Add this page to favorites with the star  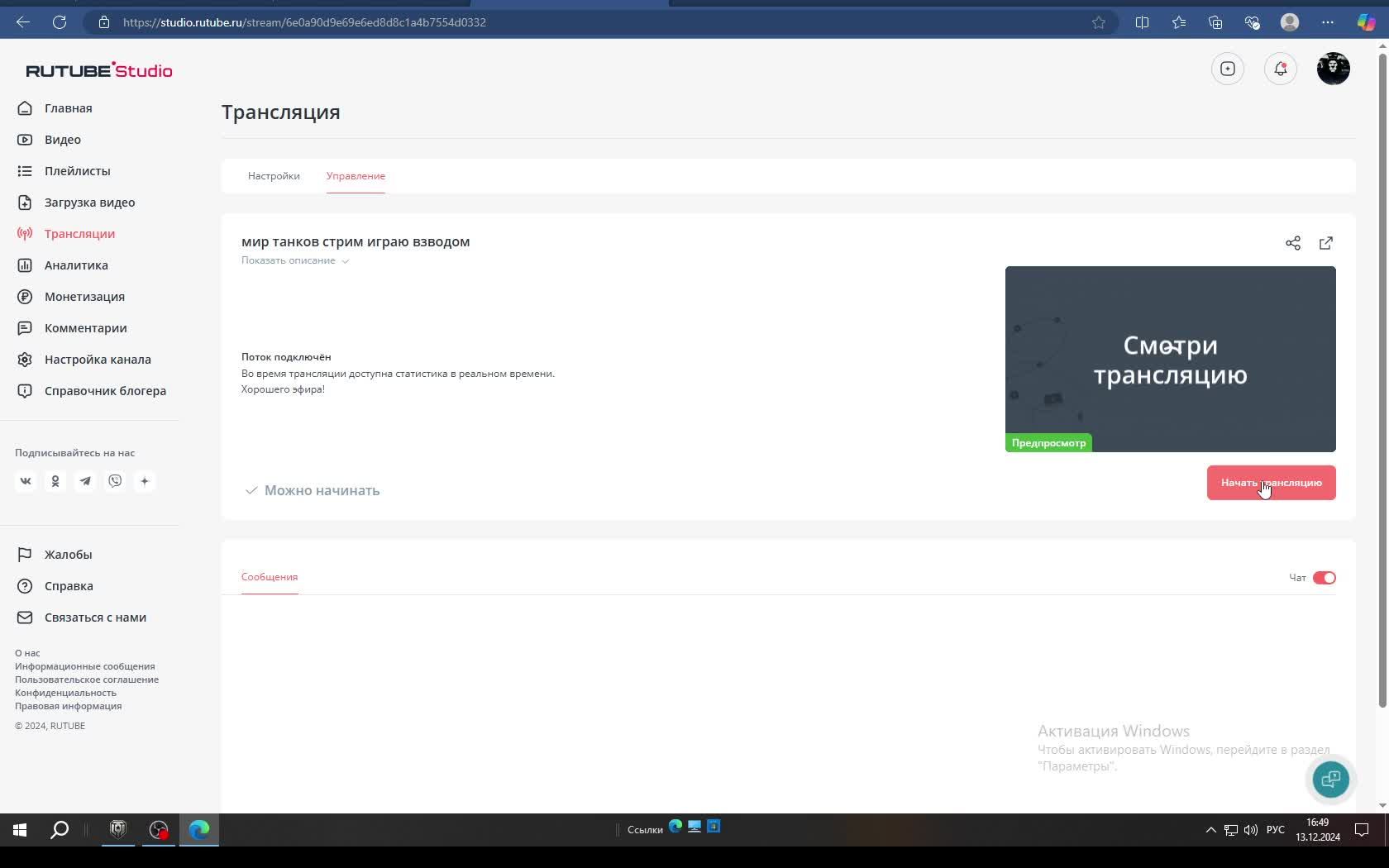[1099, 22]
